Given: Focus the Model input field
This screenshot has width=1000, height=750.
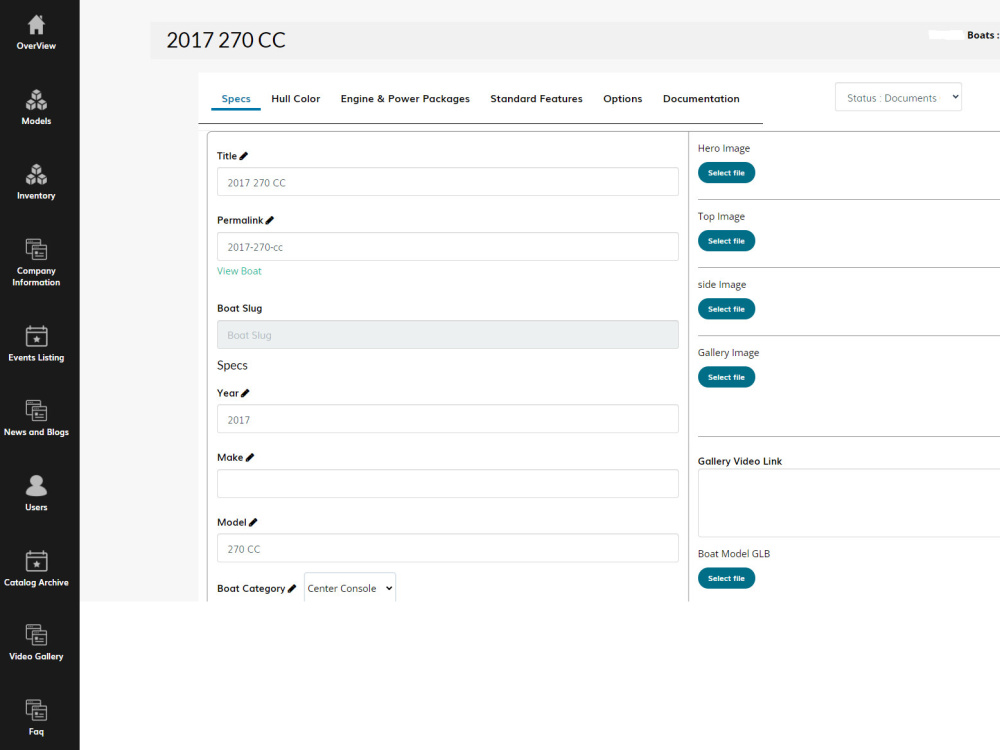Looking at the screenshot, I should pos(448,548).
